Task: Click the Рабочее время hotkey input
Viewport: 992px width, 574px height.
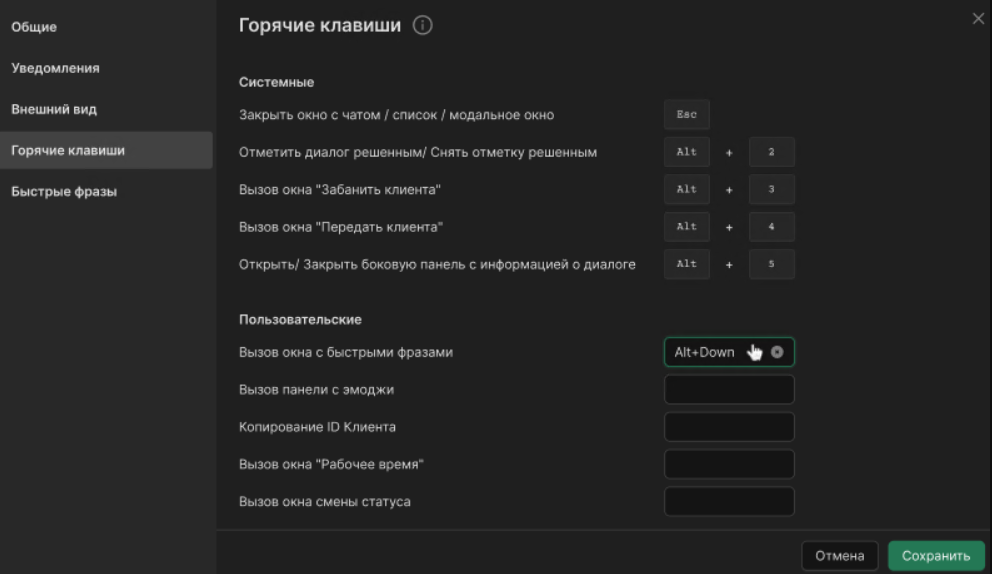Action: pos(729,464)
